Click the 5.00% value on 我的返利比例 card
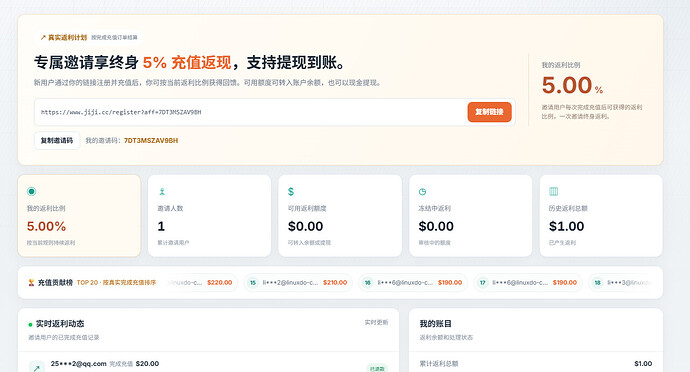 [x=46, y=226]
